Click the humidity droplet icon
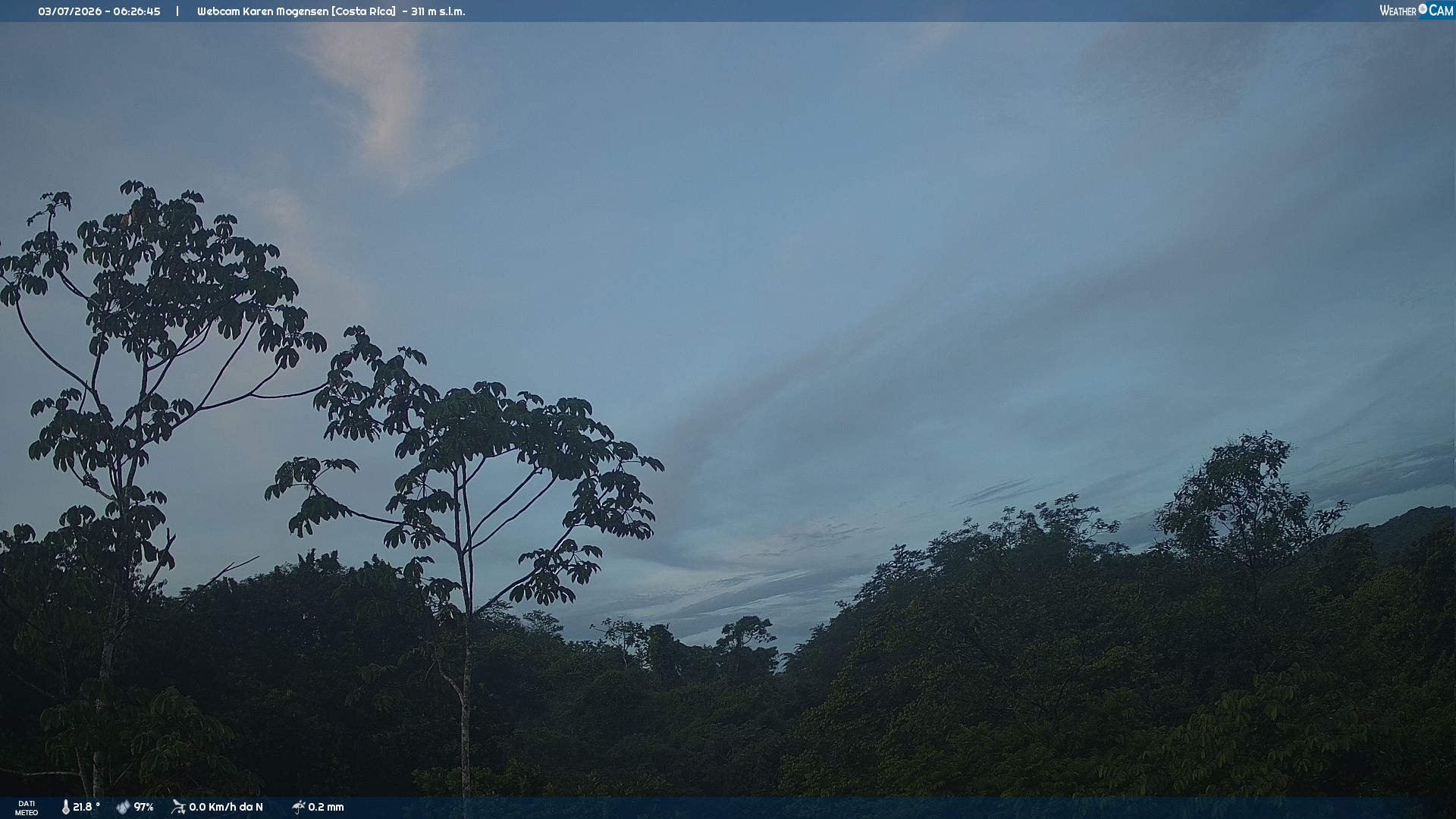Viewport: 1456px width, 819px height. [x=123, y=807]
